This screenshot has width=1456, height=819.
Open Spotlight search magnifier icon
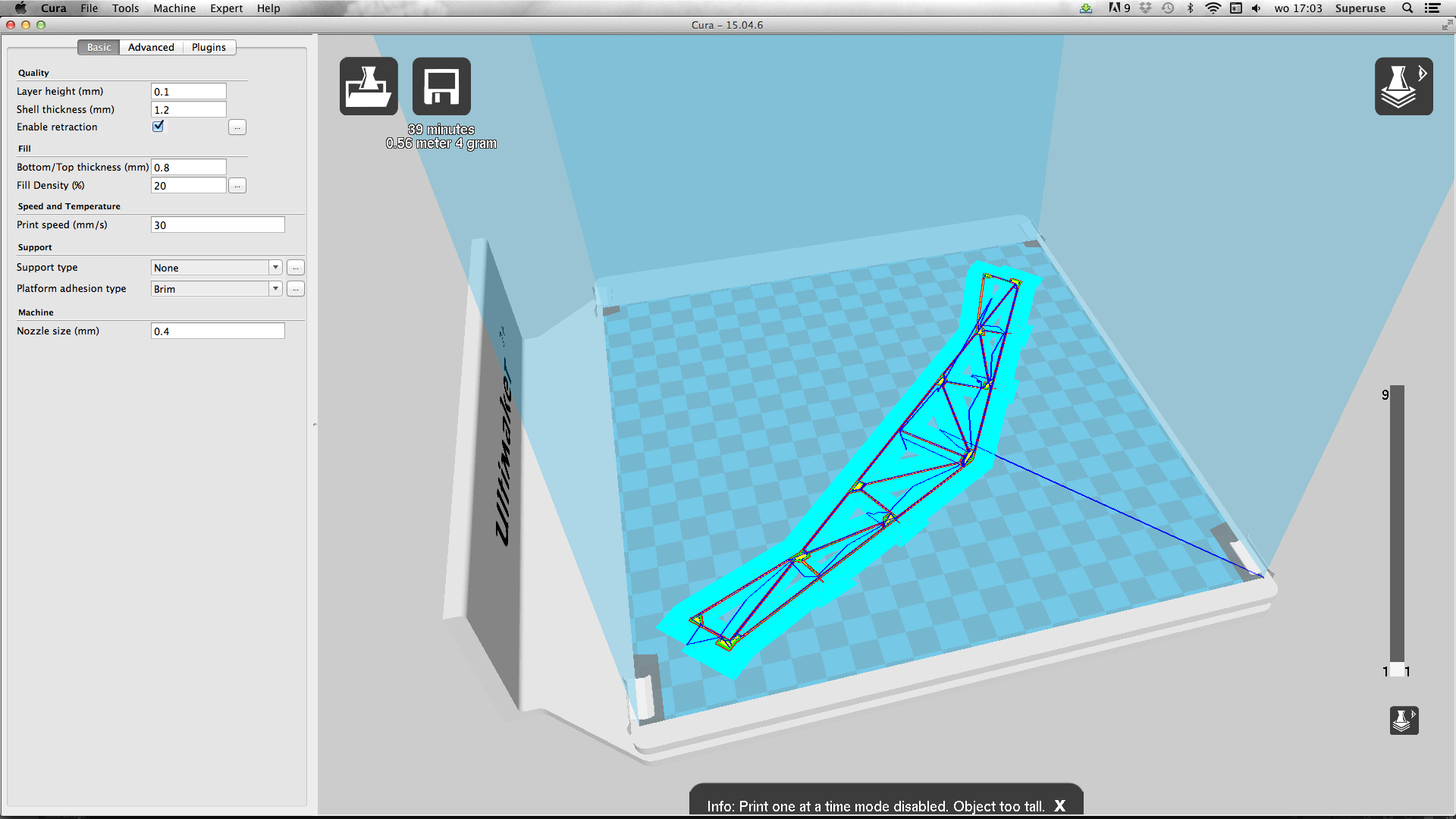click(1407, 8)
